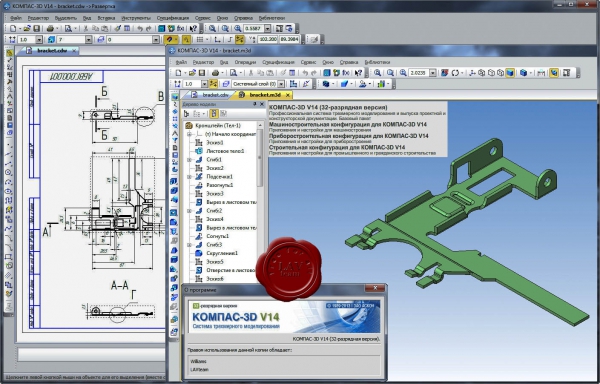Undo last action in bracket.m3d window
The height and width of the screenshot is (384, 600).
tap(305, 73)
